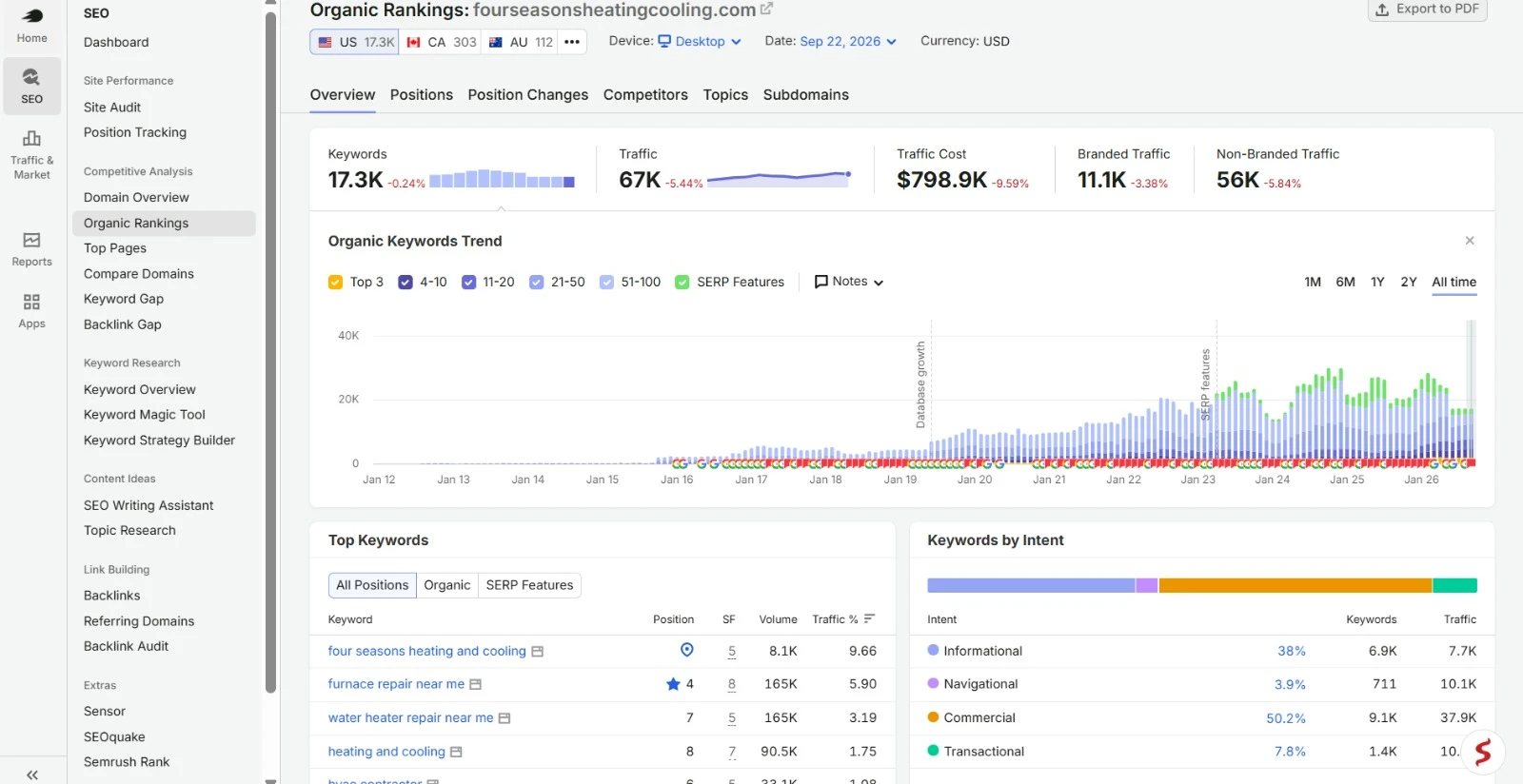Open SERP icon for heating and cooling keyword

(x=456, y=752)
